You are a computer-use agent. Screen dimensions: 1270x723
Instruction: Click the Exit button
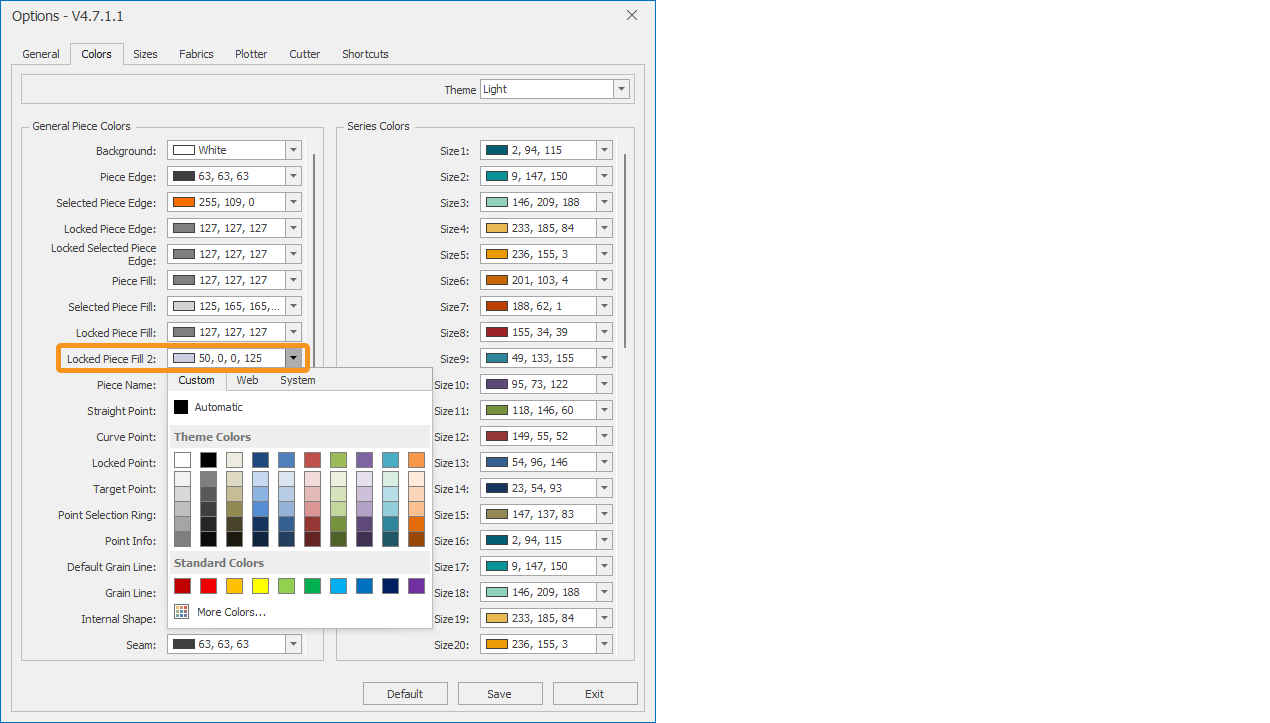pos(594,694)
